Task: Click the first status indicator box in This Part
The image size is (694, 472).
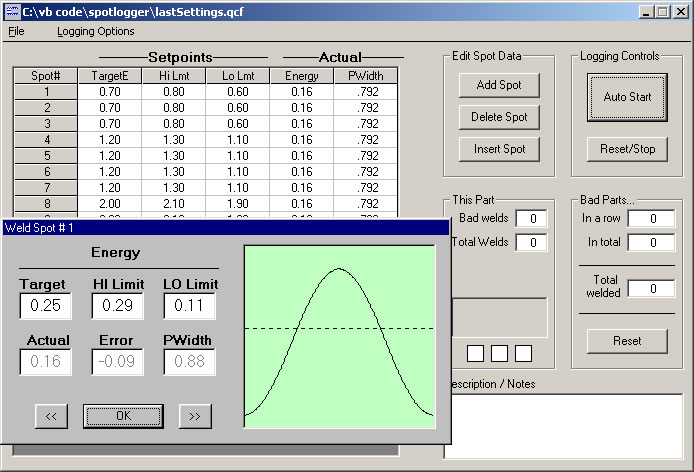Action: tap(475, 354)
